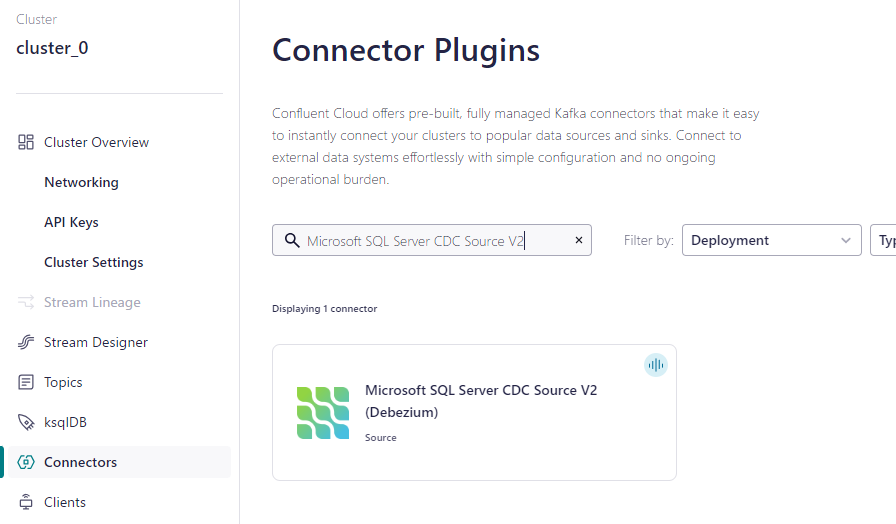Open Cluster Settings in the sidebar

pos(94,262)
